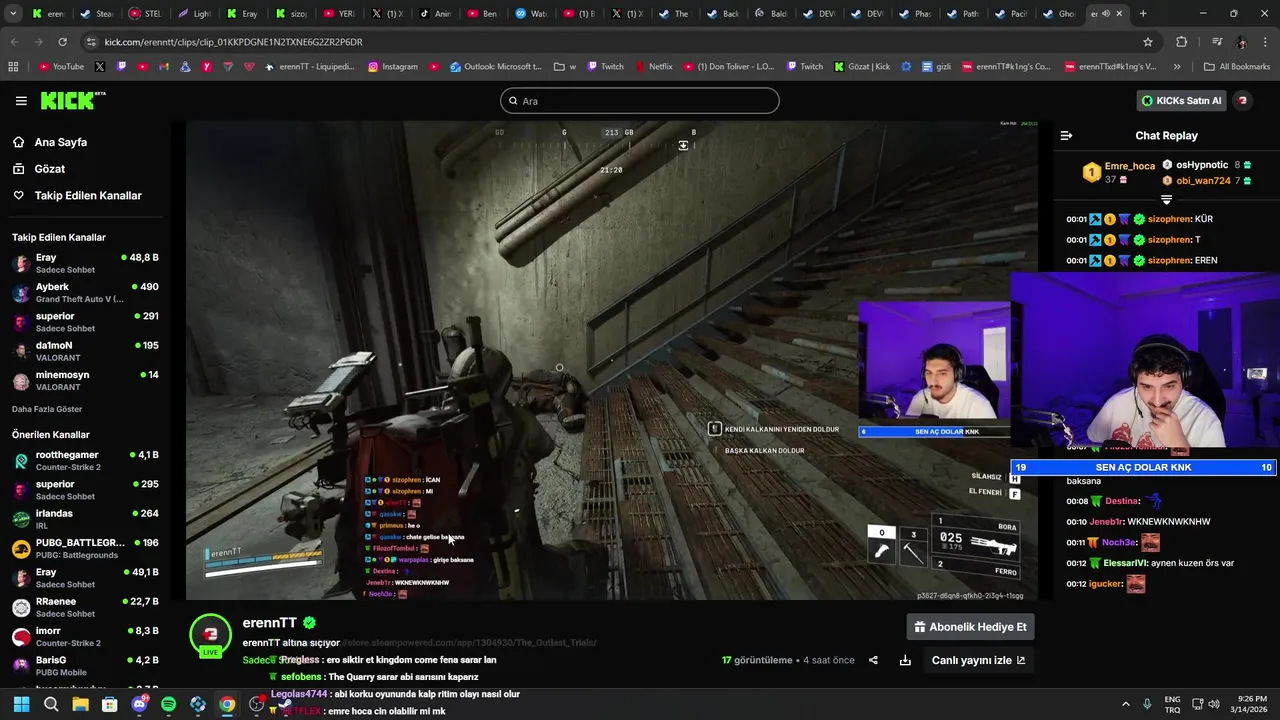
Task: Click SEN AÇ DOLAR KNK poll bar
Action: [1143, 467]
